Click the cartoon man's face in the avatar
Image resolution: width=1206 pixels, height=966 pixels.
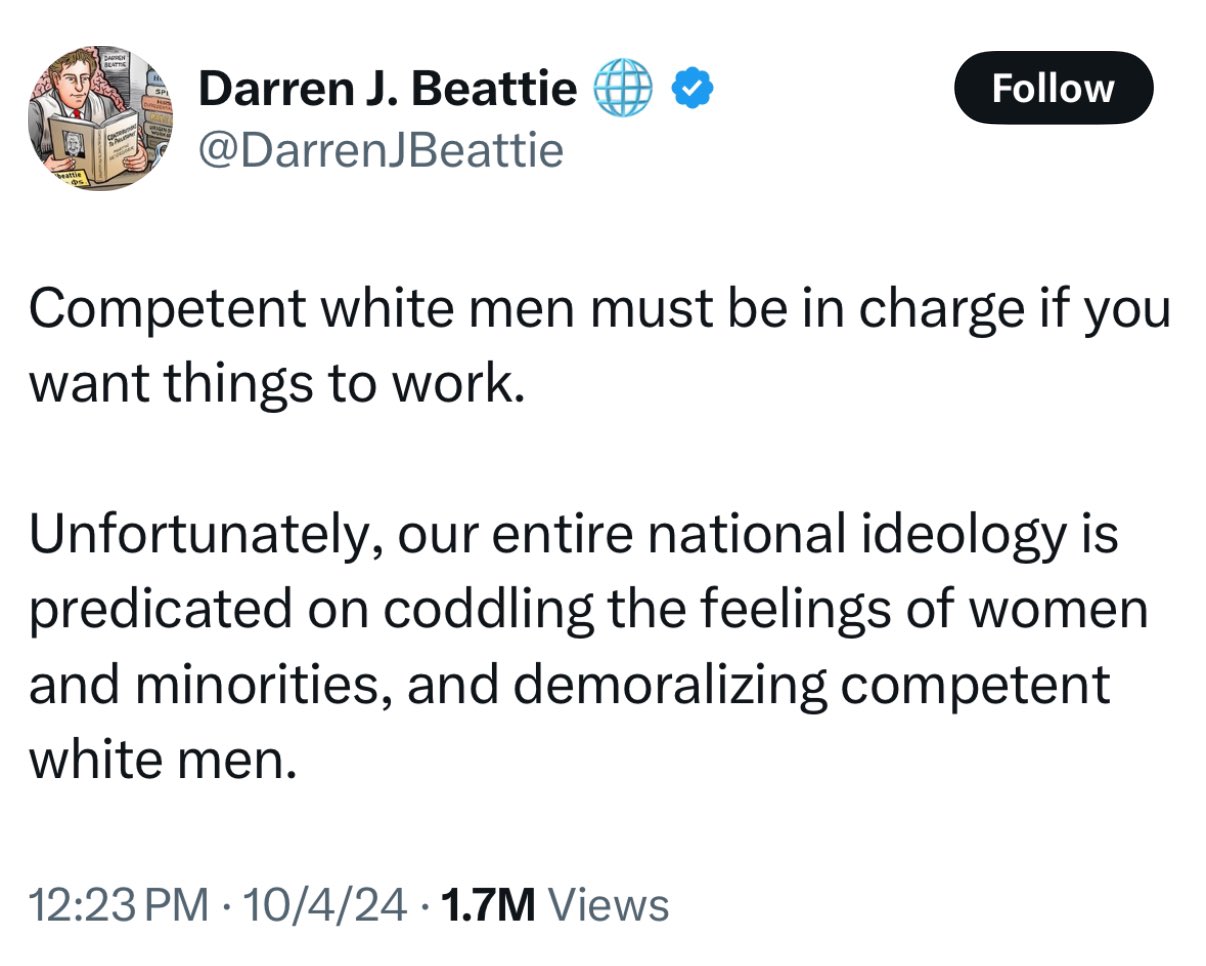76,81
